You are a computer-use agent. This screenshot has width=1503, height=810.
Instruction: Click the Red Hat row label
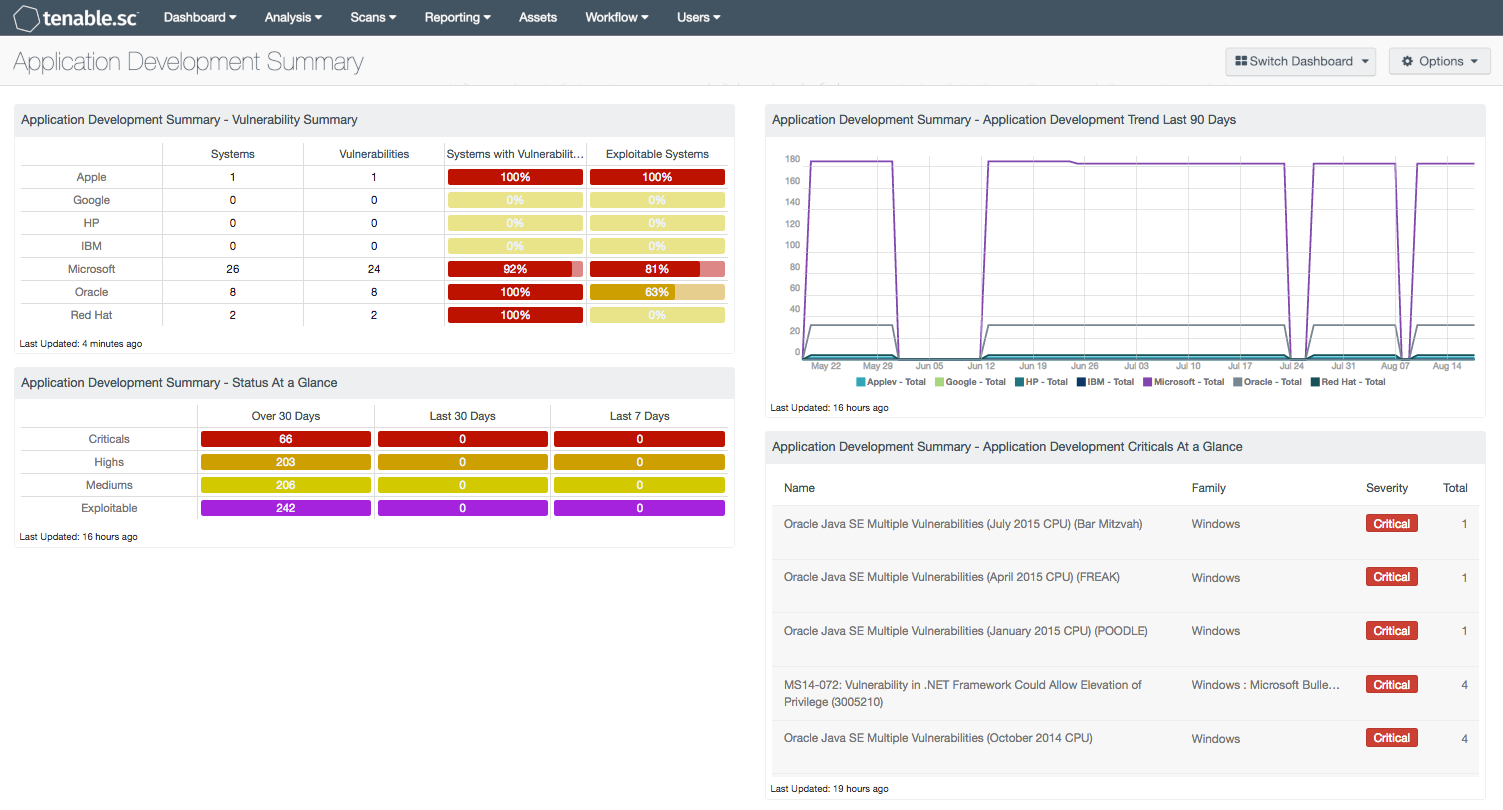click(91, 315)
